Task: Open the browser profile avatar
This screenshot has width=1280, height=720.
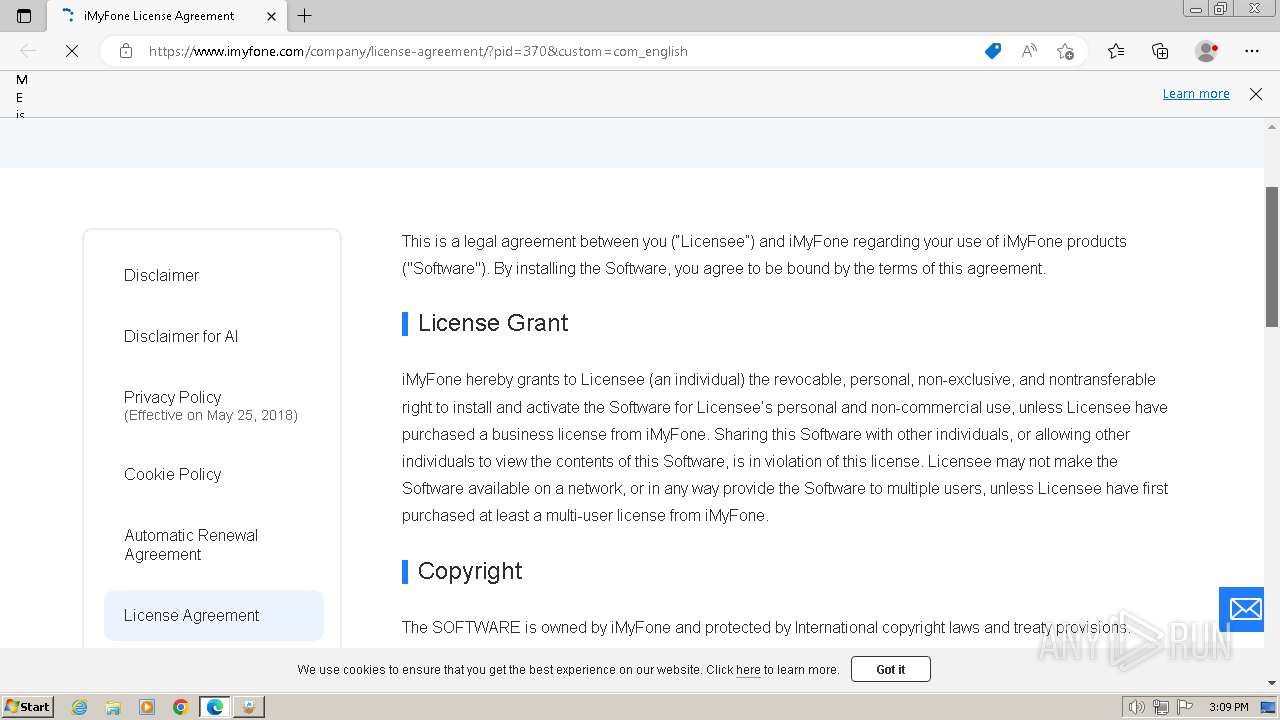Action: pyautogui.click(x=1207, y=51)
